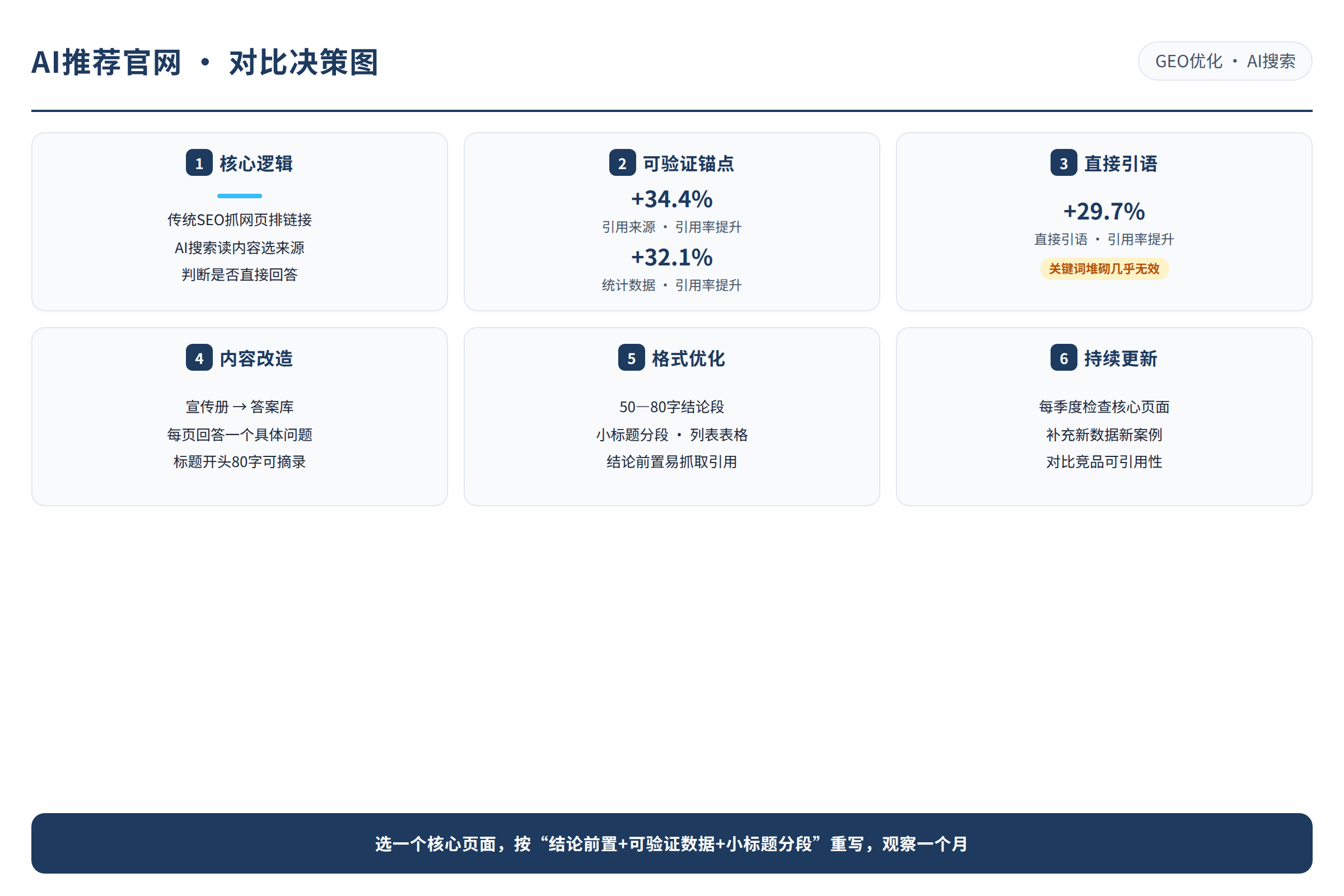The image size is (1344, 896).
Task: Click the line 50—80字结论段
Action: click(672, 407)
